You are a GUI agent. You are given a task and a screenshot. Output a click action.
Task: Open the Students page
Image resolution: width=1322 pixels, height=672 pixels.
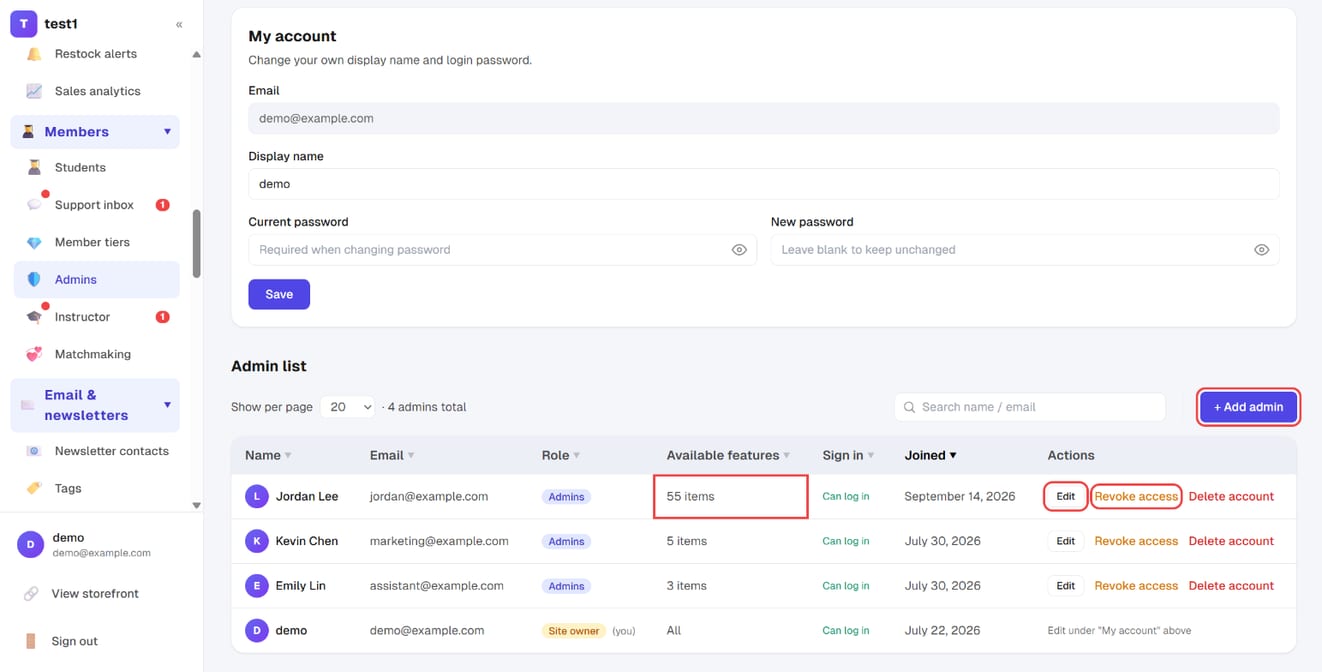[x=96, y=168]
